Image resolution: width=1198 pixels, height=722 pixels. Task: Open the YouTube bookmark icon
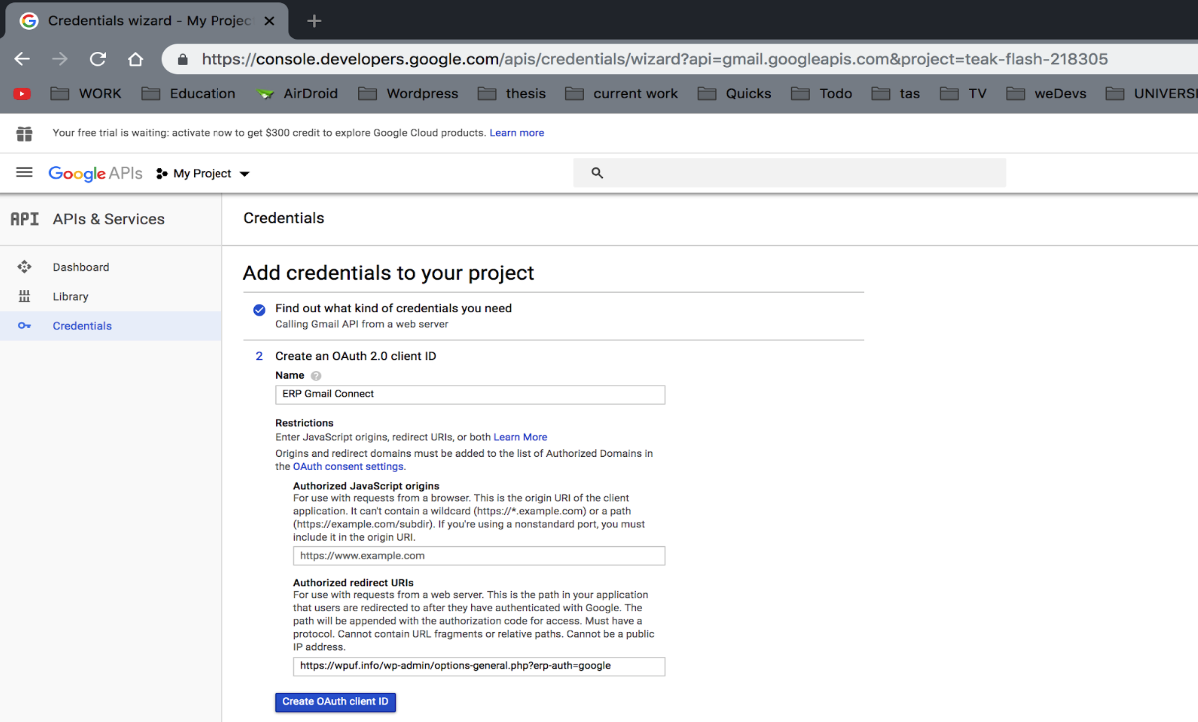pos(22,94)
